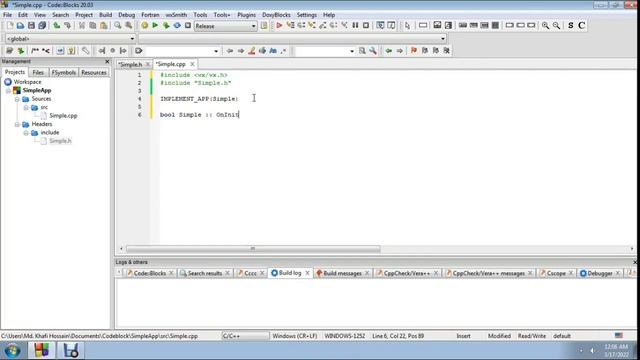The width and height of the screenshot is (640, 360).
Task: Start debugging with the red arrow icon
Action: click(x=279, y=26)
